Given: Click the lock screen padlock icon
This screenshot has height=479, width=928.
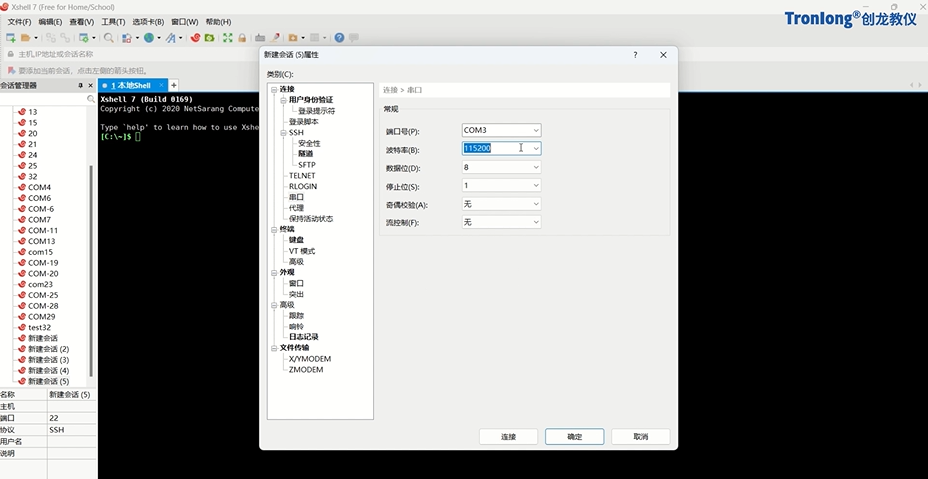Looking at the screenshot, I should coord(242,38).
